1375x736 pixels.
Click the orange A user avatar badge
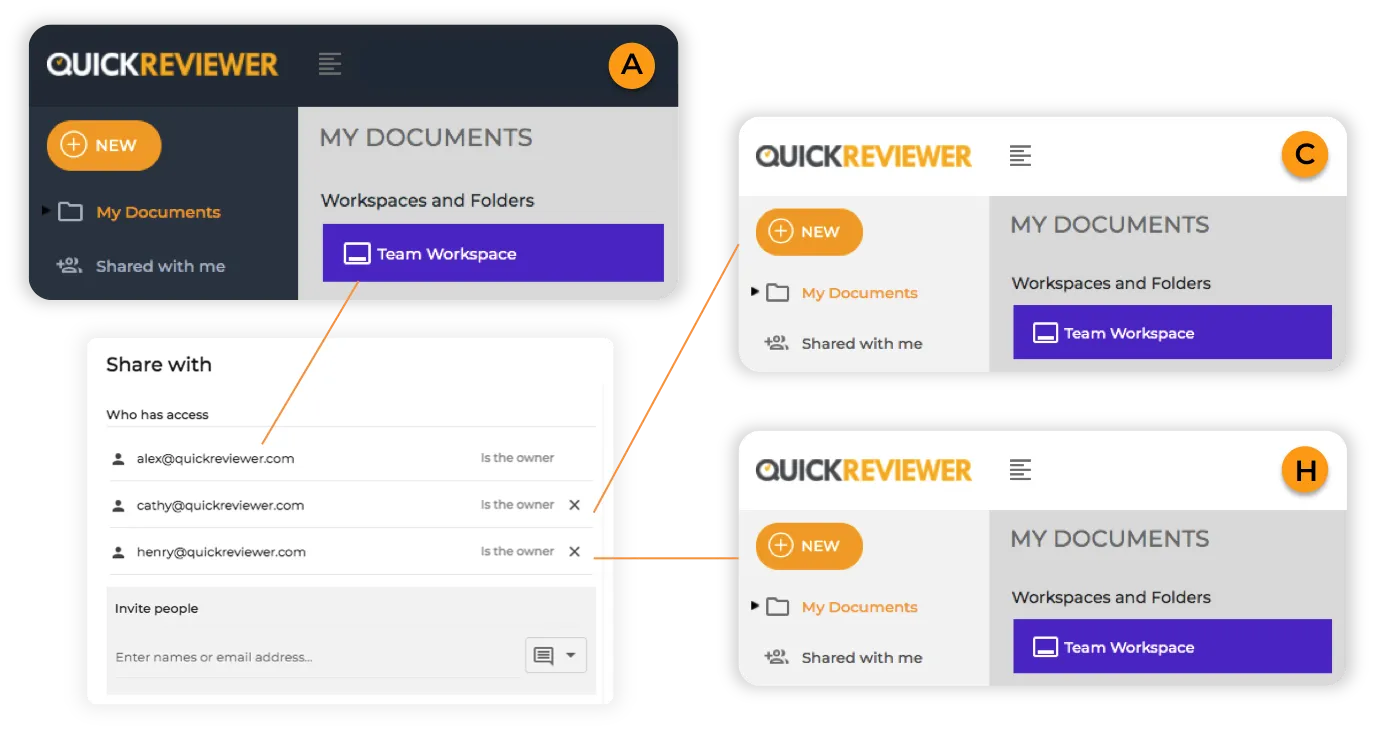coord(631,66)
